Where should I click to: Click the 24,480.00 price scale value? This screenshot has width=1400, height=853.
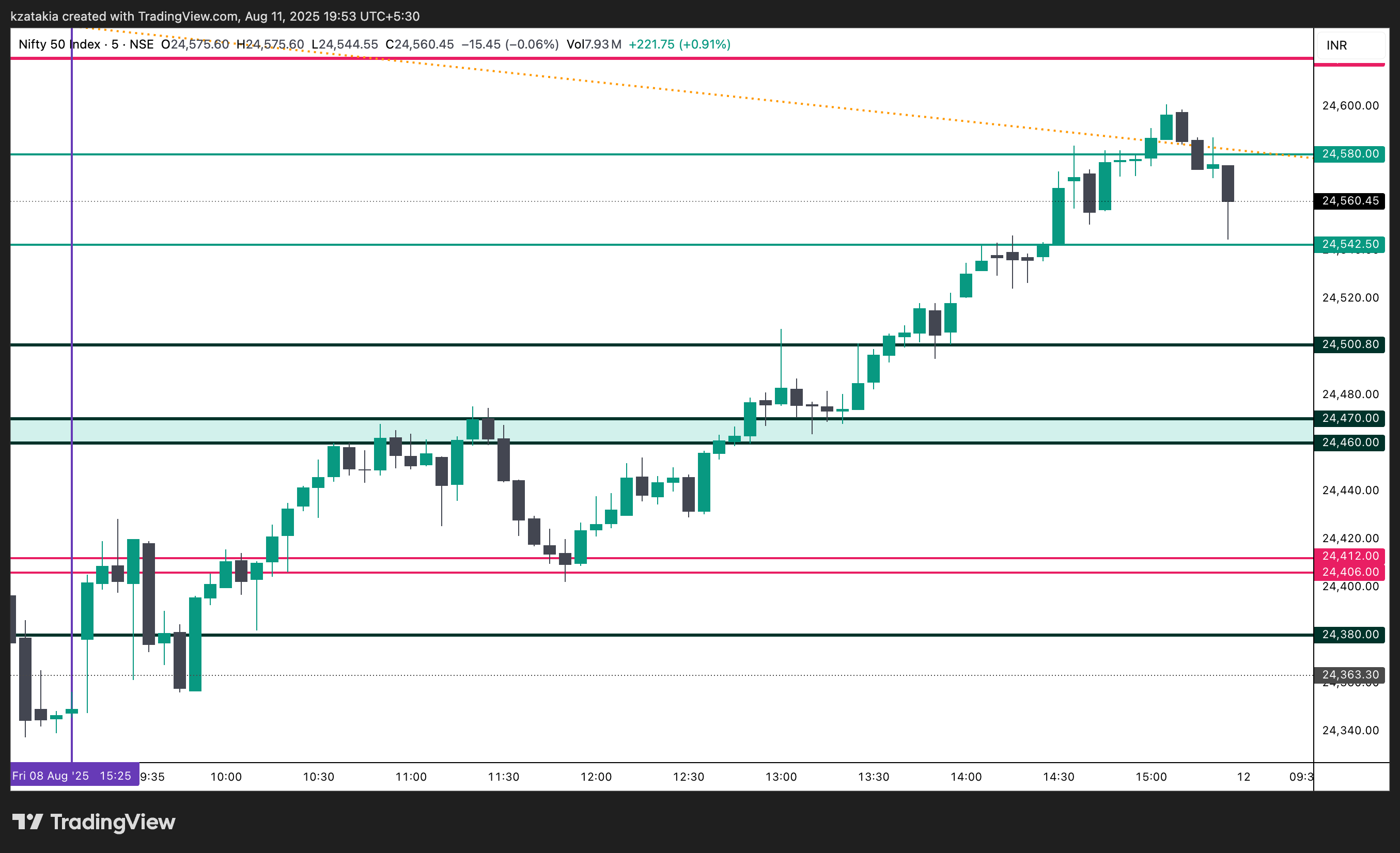[1350, 394]
